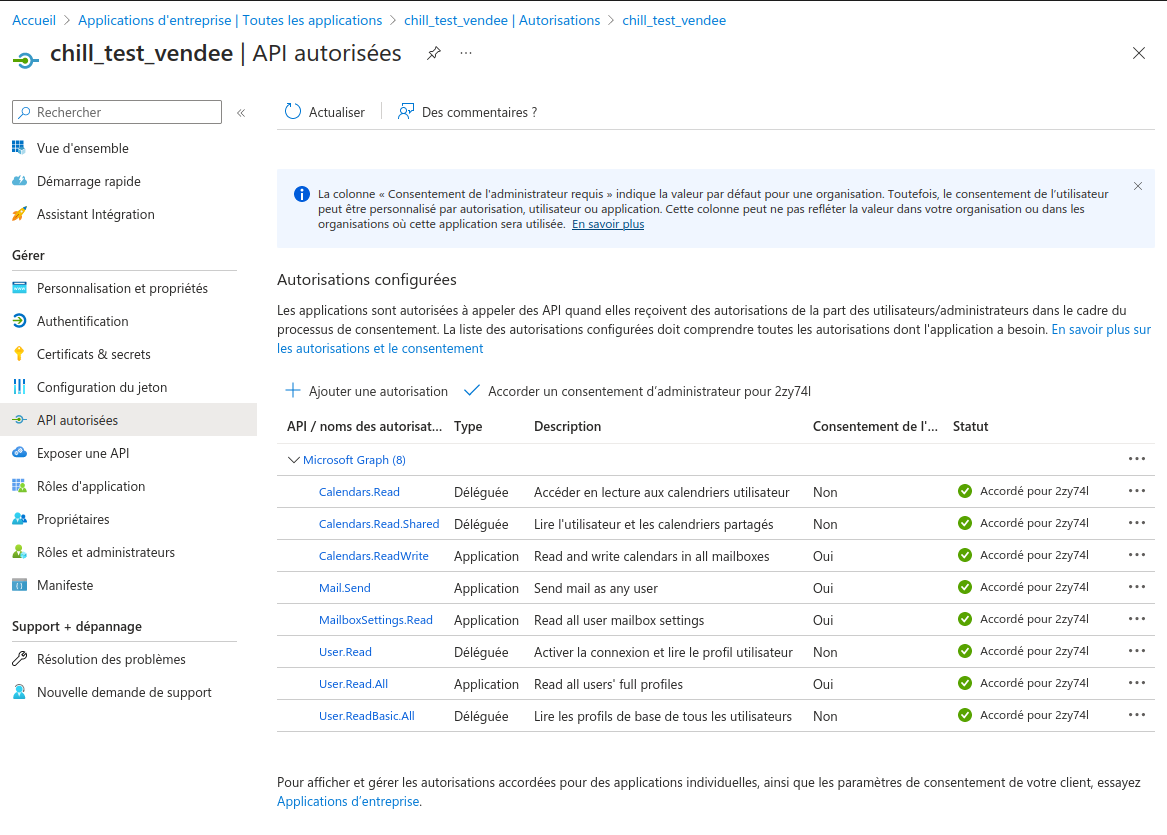The height and width of the screenshot is (835, 1167).
Task: Click the Actualiser refresh icon
Action: pyautogui.click(x=293, y=112)
